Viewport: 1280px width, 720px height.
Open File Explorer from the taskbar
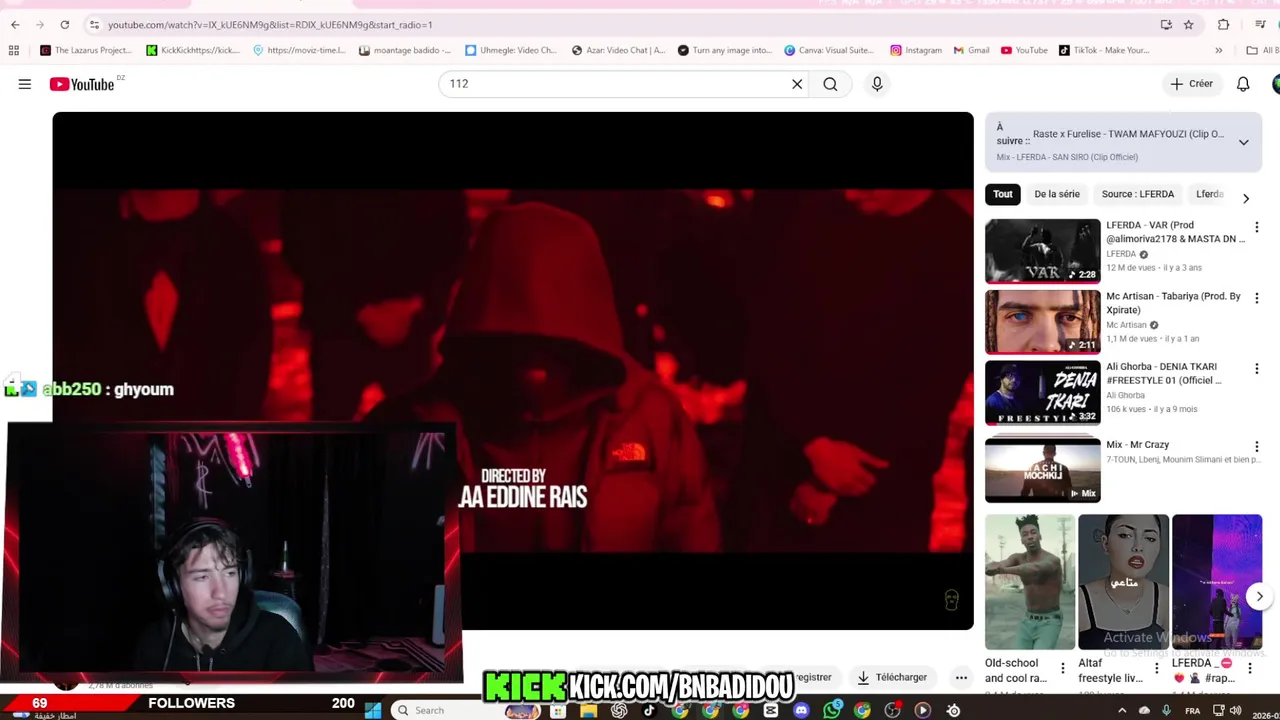588,710
